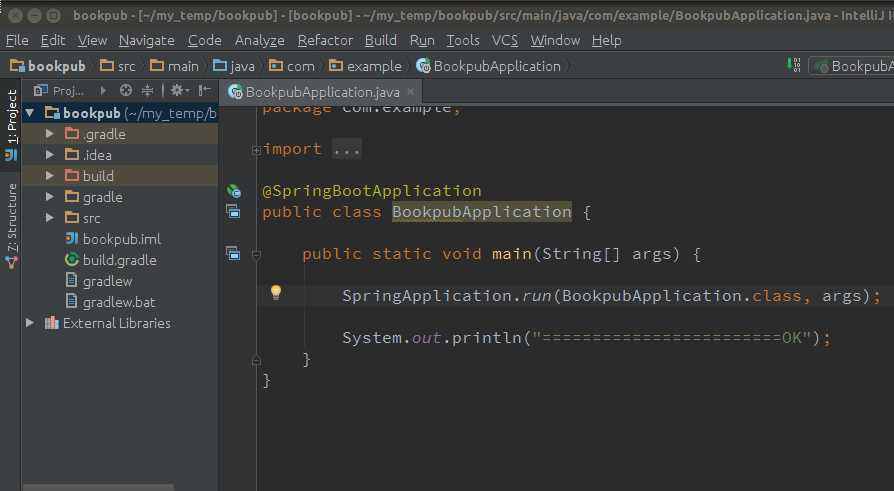Click the src breadcrumb in navigation bar
Image resolution: width=894 pixels, height=491 pixels.
click(118, 66)
